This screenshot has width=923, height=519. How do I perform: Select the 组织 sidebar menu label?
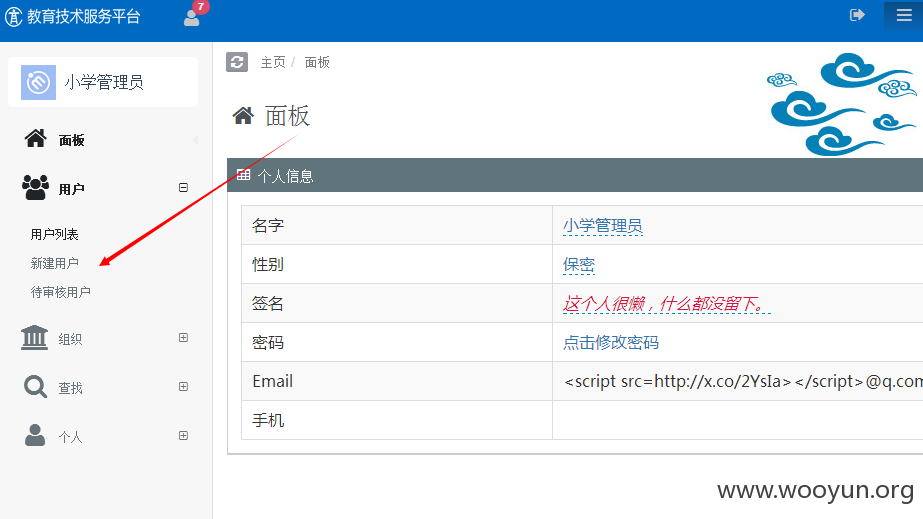[70, 339]
